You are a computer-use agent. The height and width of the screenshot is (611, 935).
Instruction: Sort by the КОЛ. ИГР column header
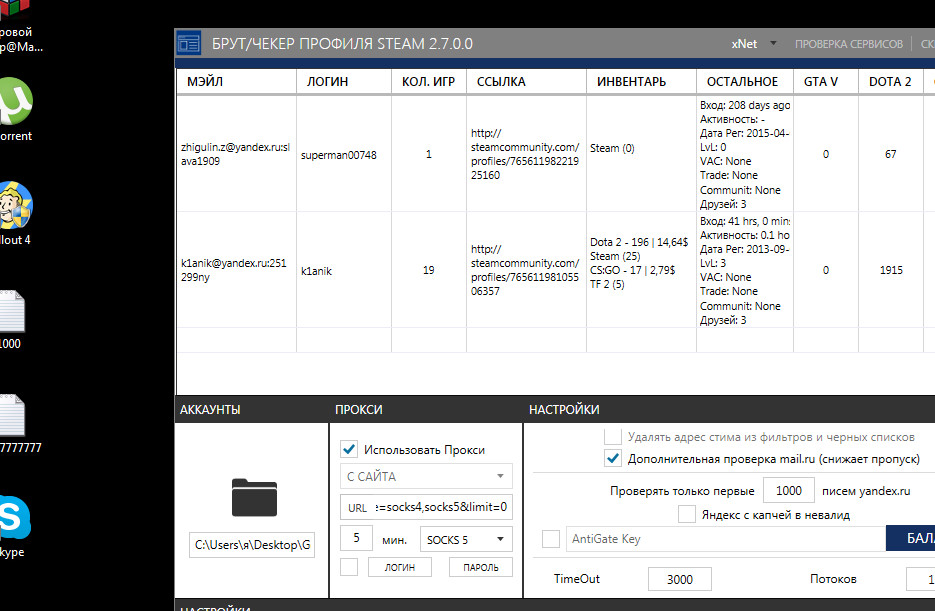(429, 82)
